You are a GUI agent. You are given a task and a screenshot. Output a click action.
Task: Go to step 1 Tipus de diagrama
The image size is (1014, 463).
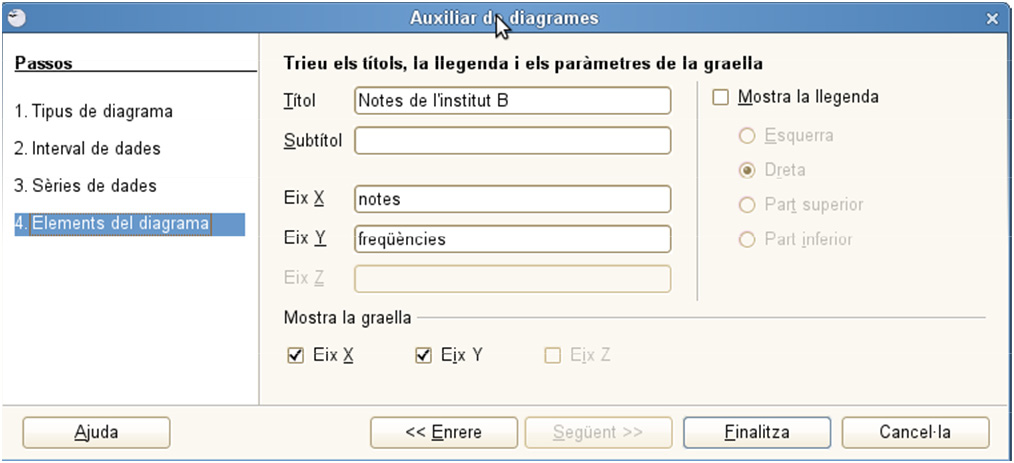coord(94,111)
